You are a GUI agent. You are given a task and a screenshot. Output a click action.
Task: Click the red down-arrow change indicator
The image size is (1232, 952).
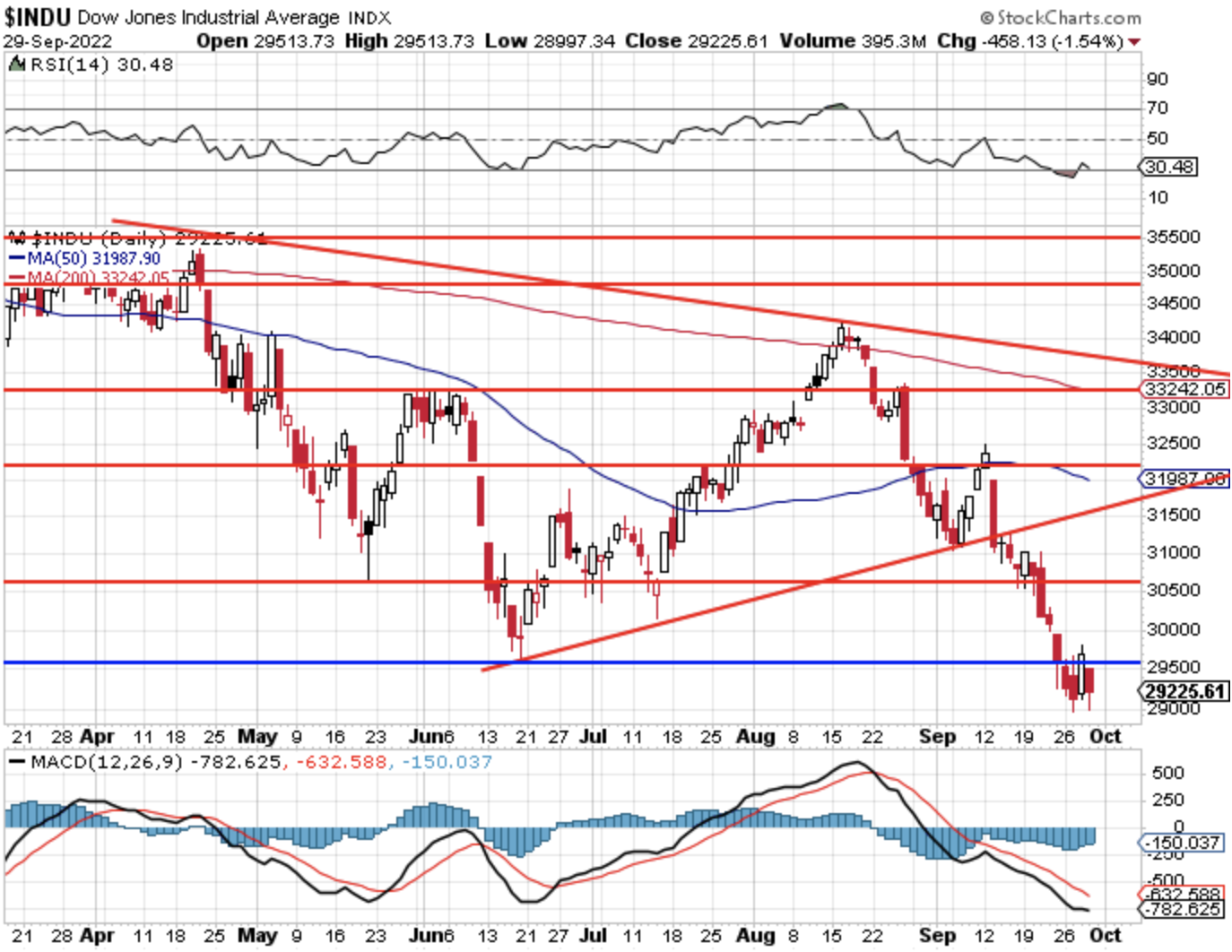click(1134, 42)
